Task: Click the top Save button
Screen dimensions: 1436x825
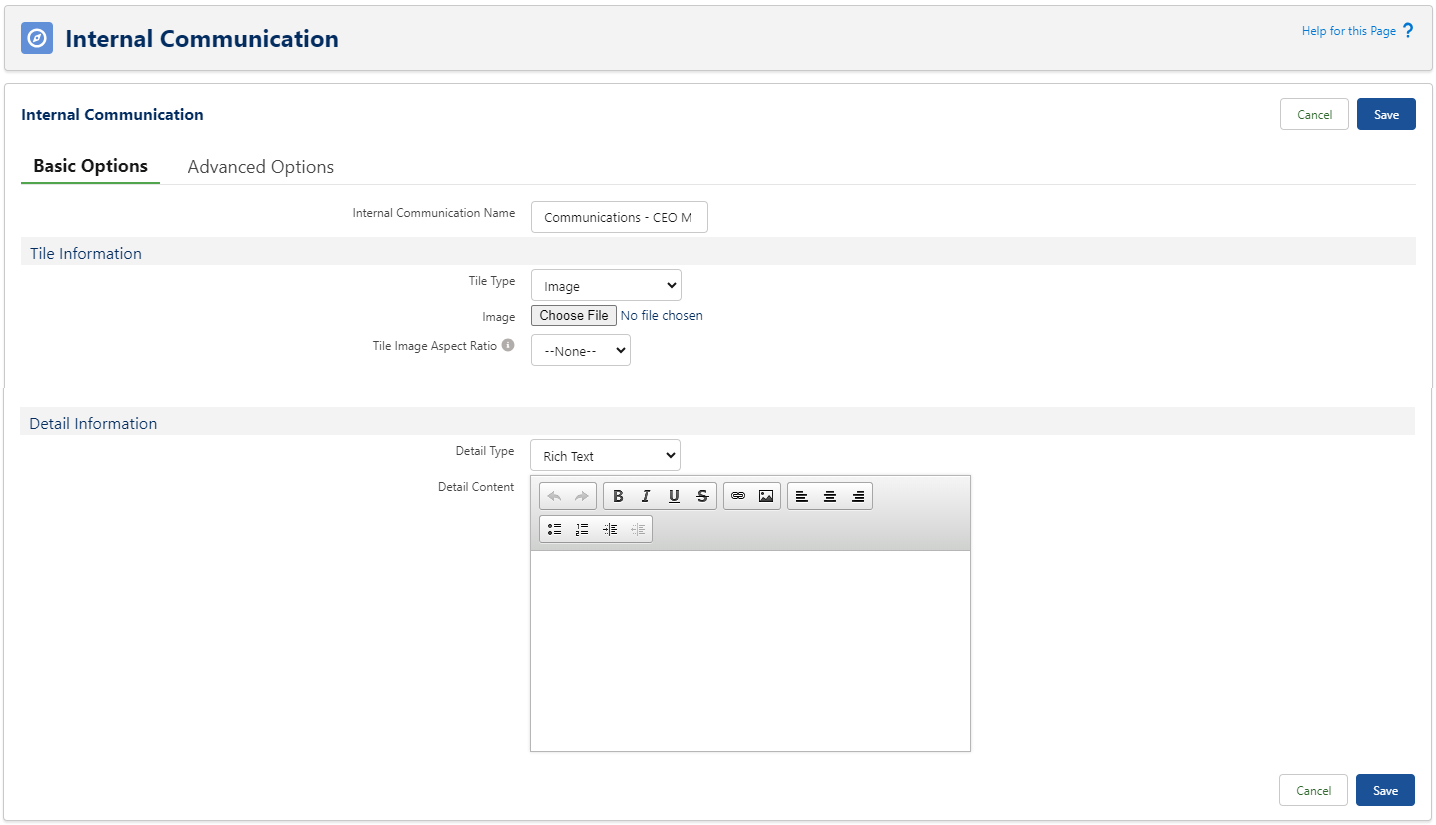Action: pos(1386,115)
